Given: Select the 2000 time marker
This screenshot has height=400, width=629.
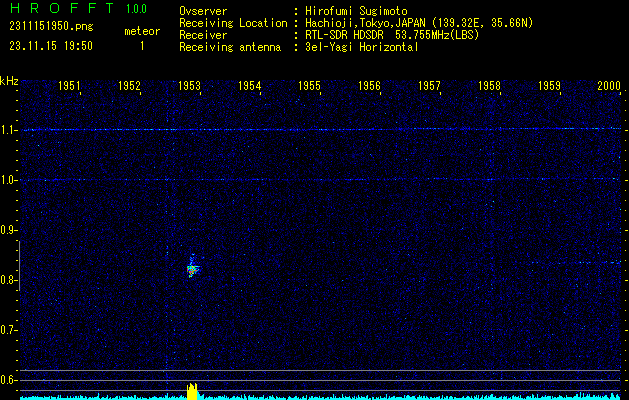Looking at the screenshot, I should point(609,87).
